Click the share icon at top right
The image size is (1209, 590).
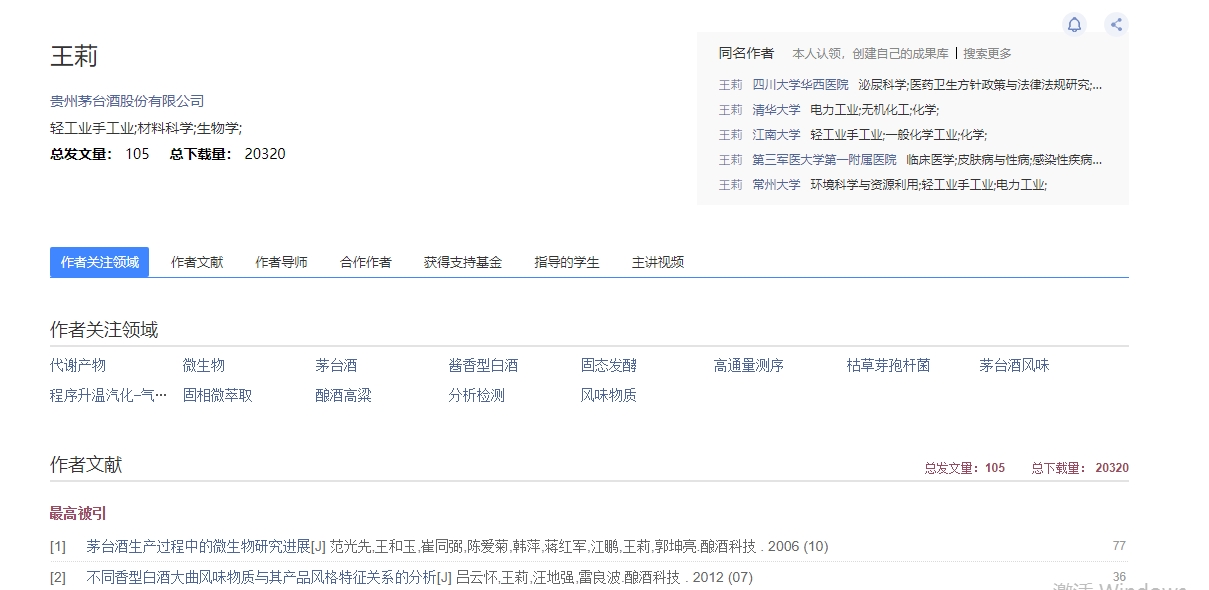1116,24
